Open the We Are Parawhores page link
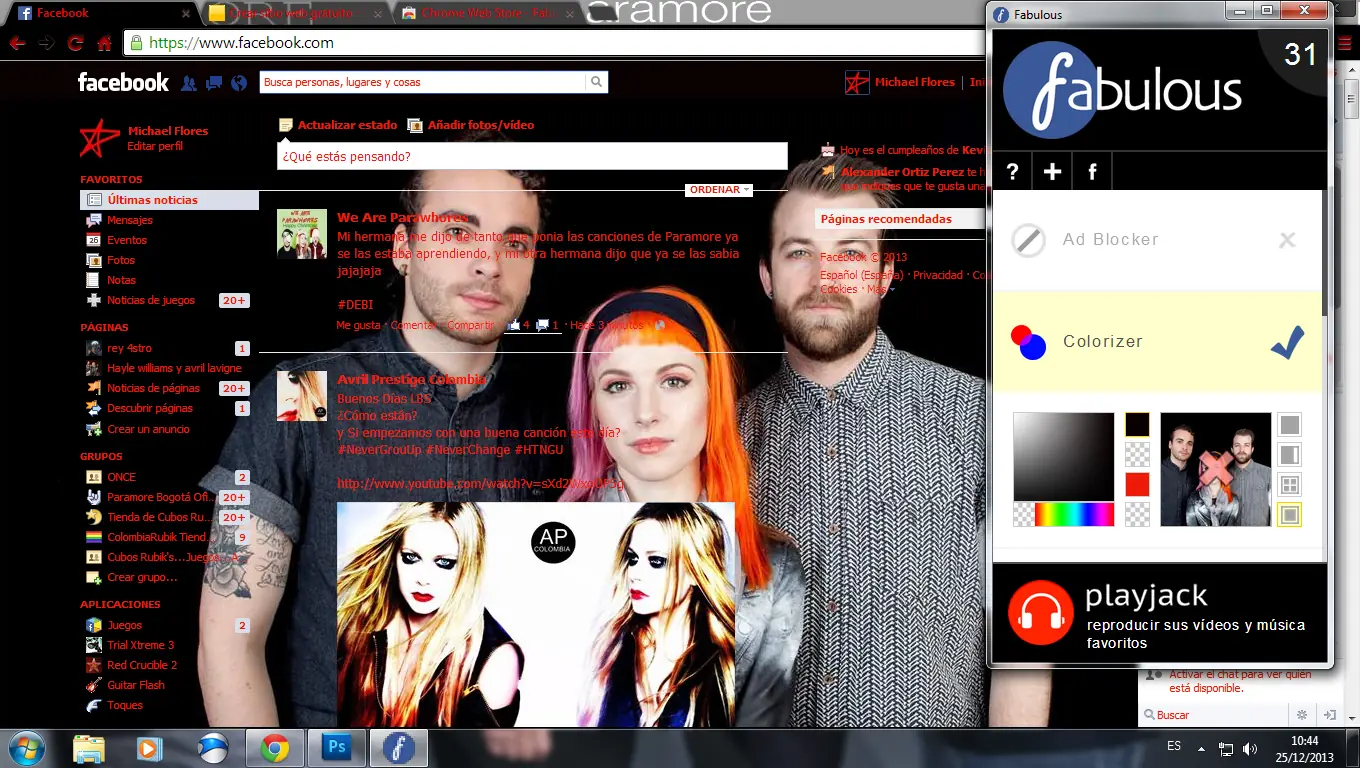 [402, 217]
